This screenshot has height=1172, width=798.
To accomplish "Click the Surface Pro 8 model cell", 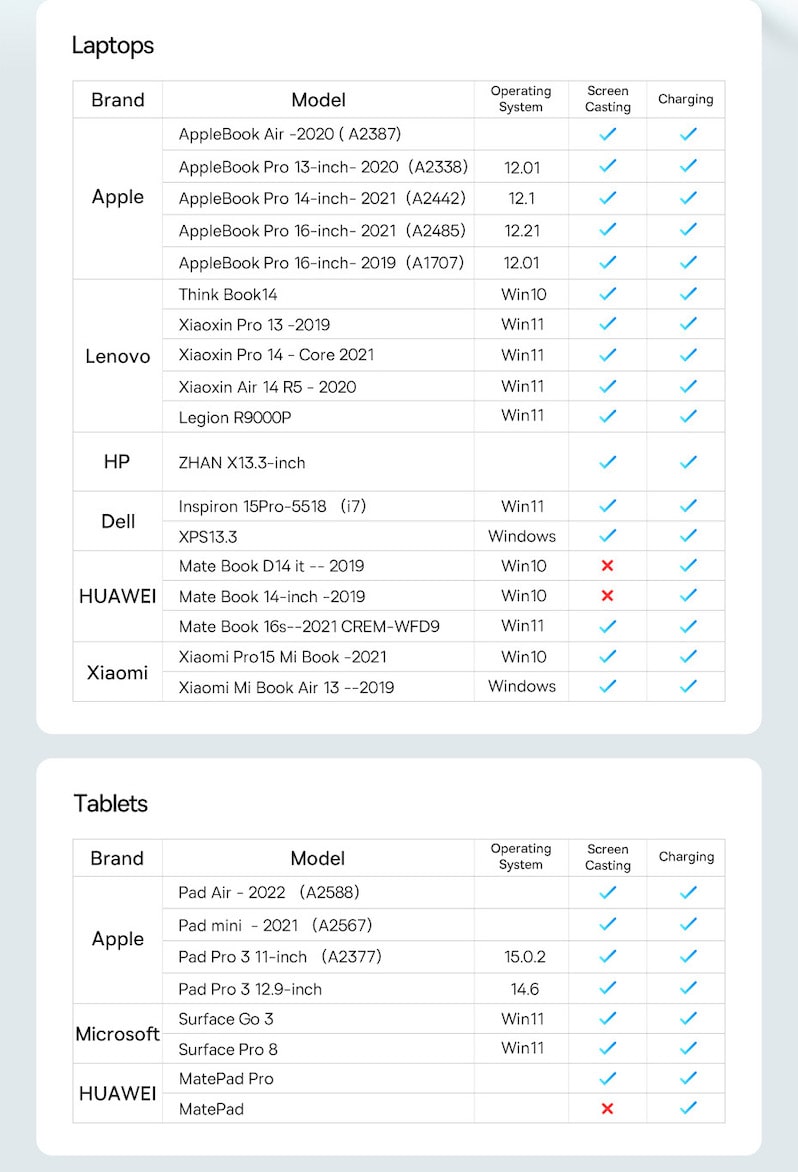I will [318, 1049].
